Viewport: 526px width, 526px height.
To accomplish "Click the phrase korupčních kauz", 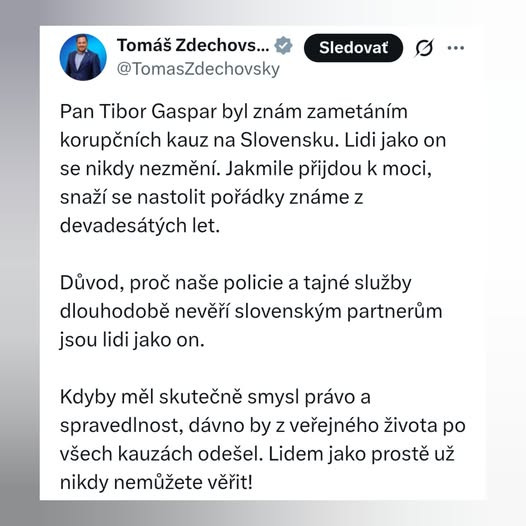I will (134, 140).
